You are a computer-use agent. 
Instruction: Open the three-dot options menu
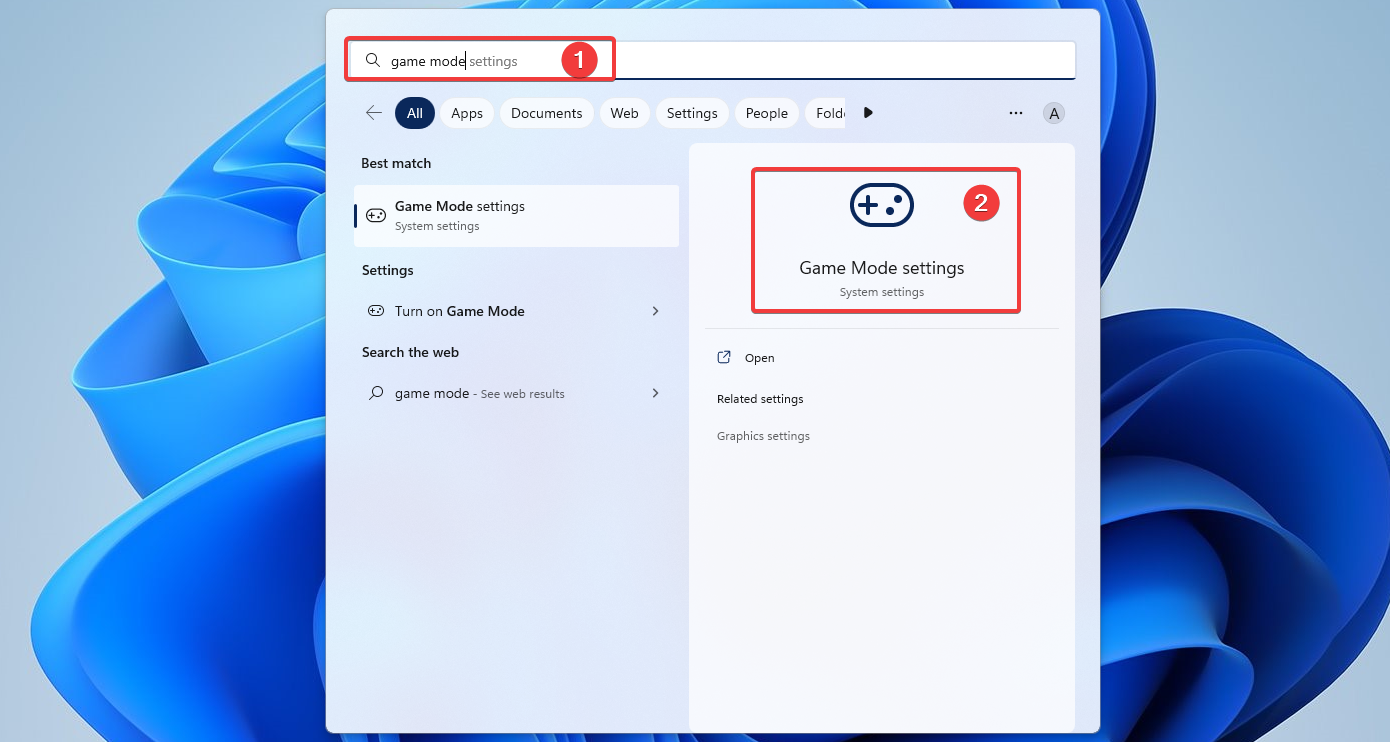(1016, 113)
